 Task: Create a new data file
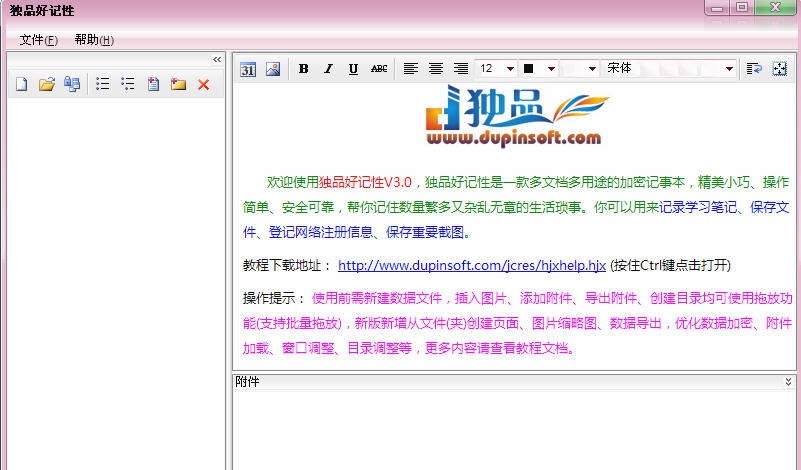[21, 84]
